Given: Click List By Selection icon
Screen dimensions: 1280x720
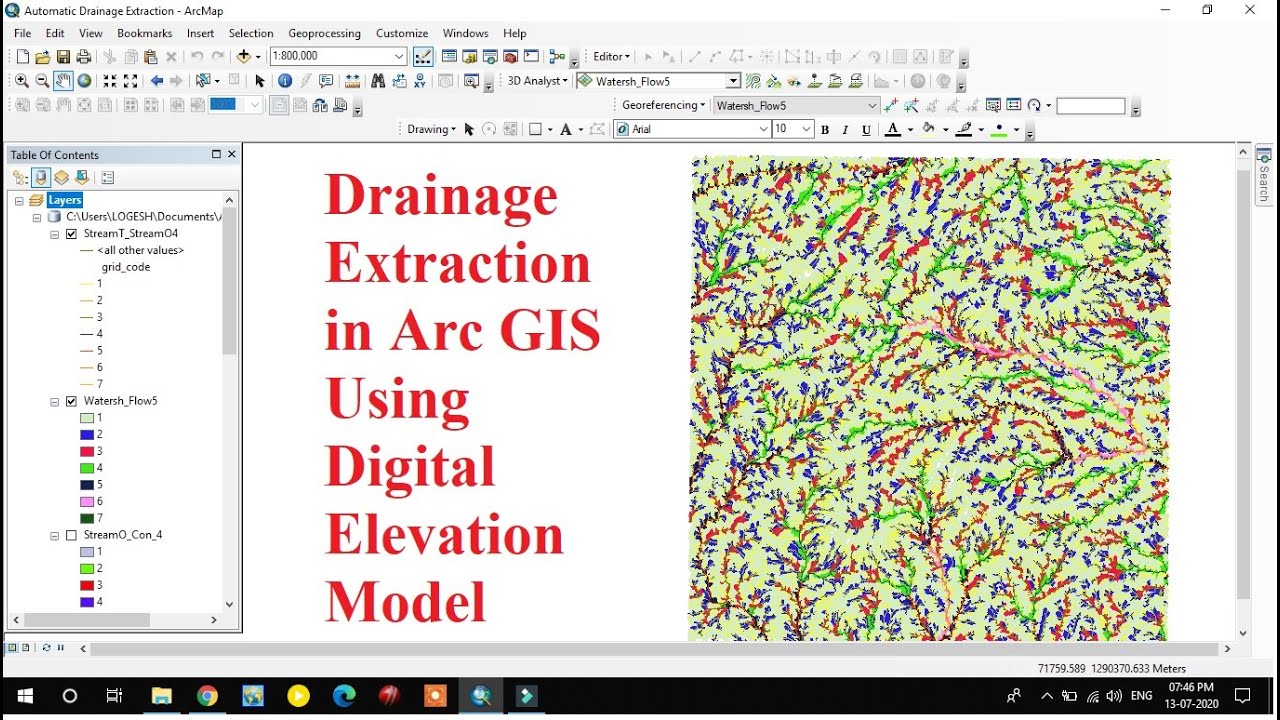Looking at the screenshot, I should [x=83, y=177].
